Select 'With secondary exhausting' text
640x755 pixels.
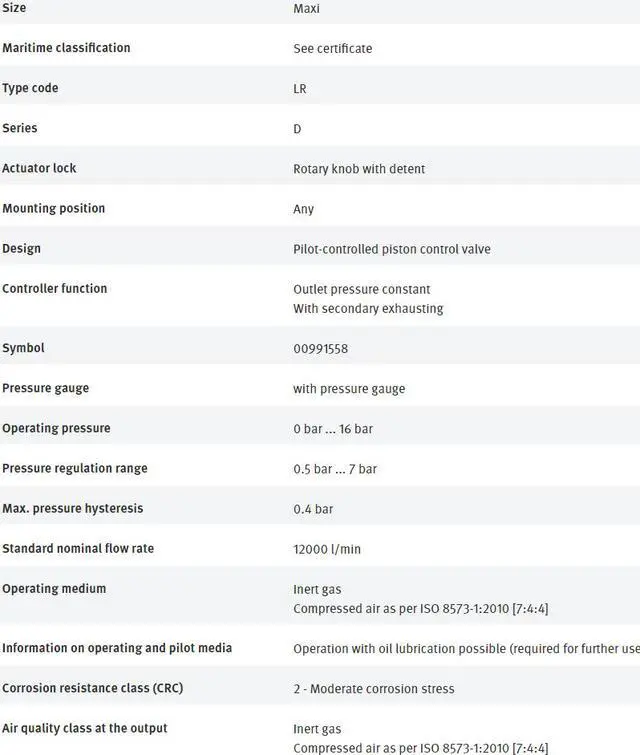point(368,309)
